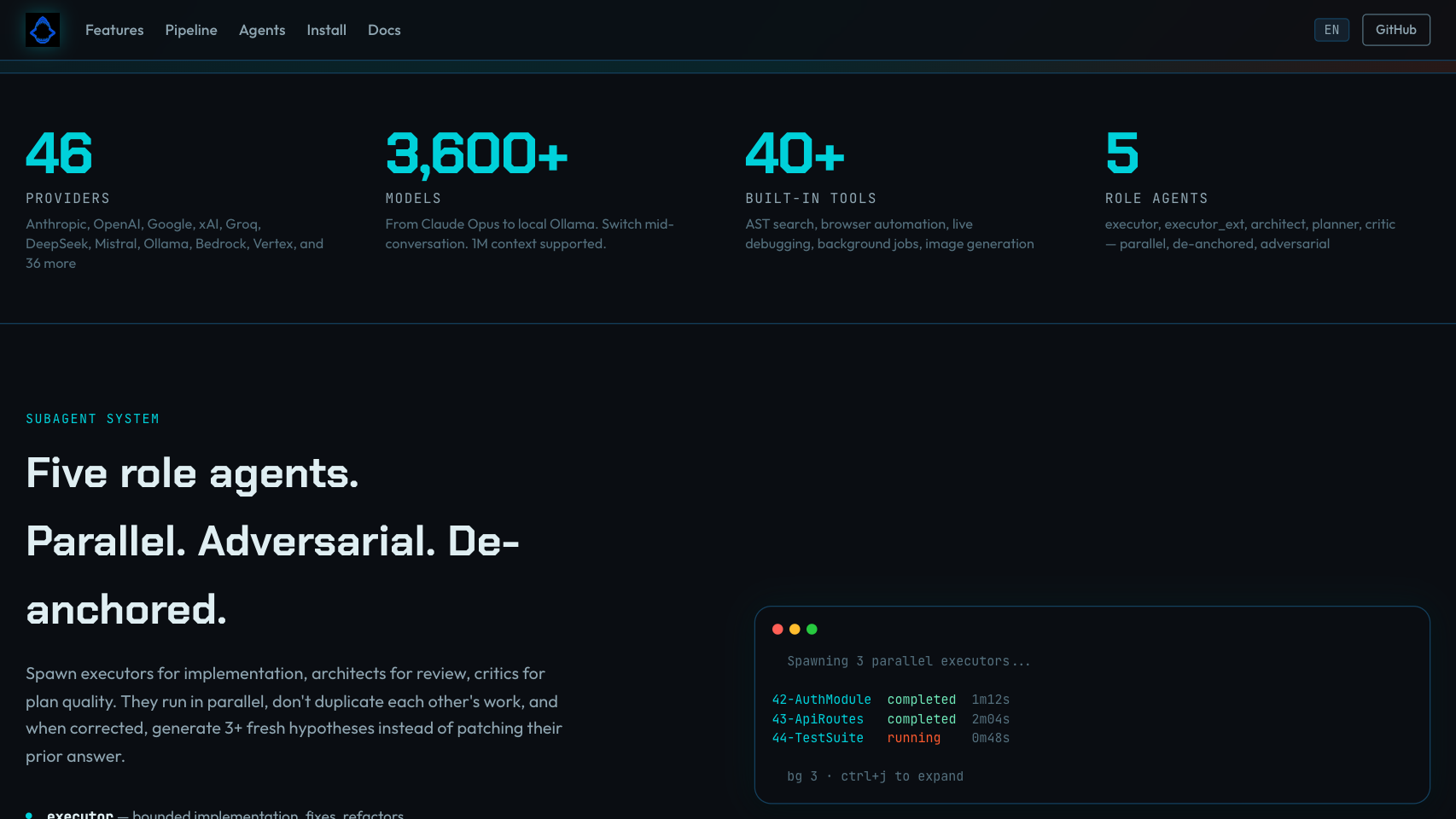Click the 'From Claude Opus to local Ollama' text

pyautogui.click(x=530, y=234)
